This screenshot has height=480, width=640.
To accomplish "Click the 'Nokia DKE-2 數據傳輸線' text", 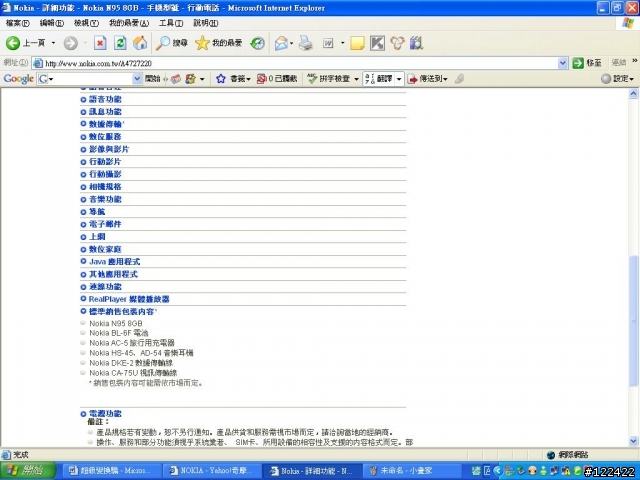I will (131, 363).
